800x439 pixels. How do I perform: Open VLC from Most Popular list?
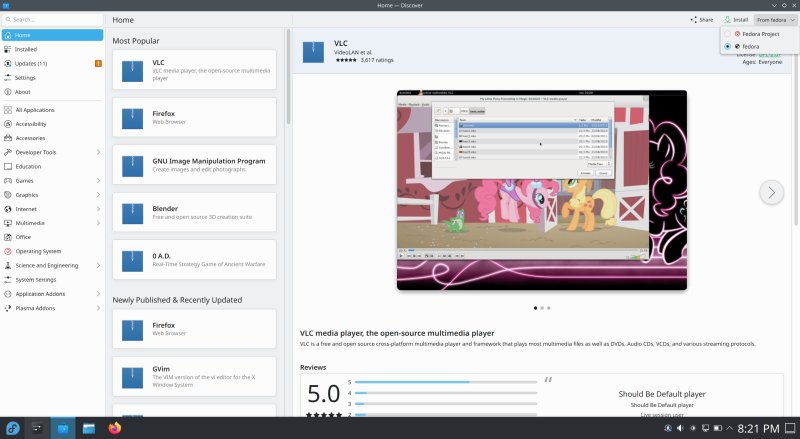(x=194, y=69)
